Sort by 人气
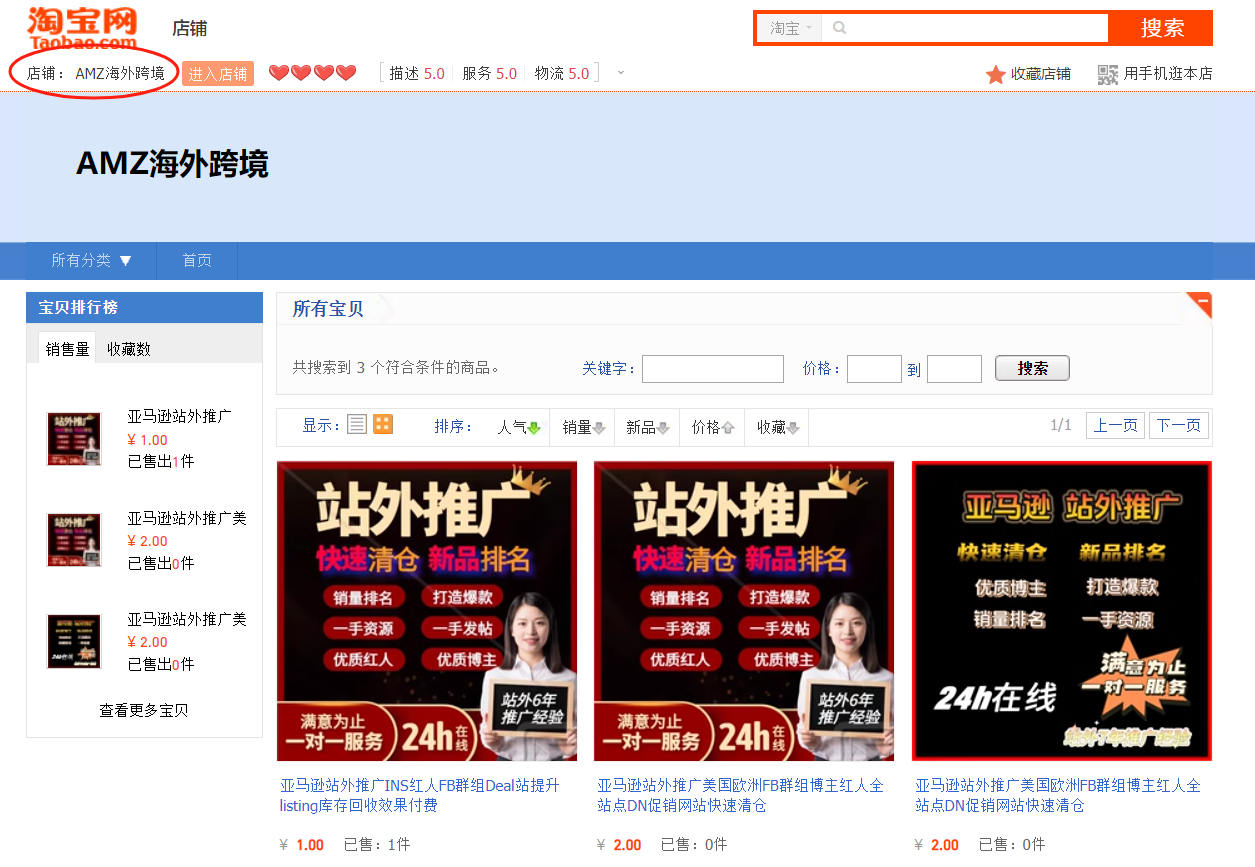1255x867 pixels. (519, 427)
